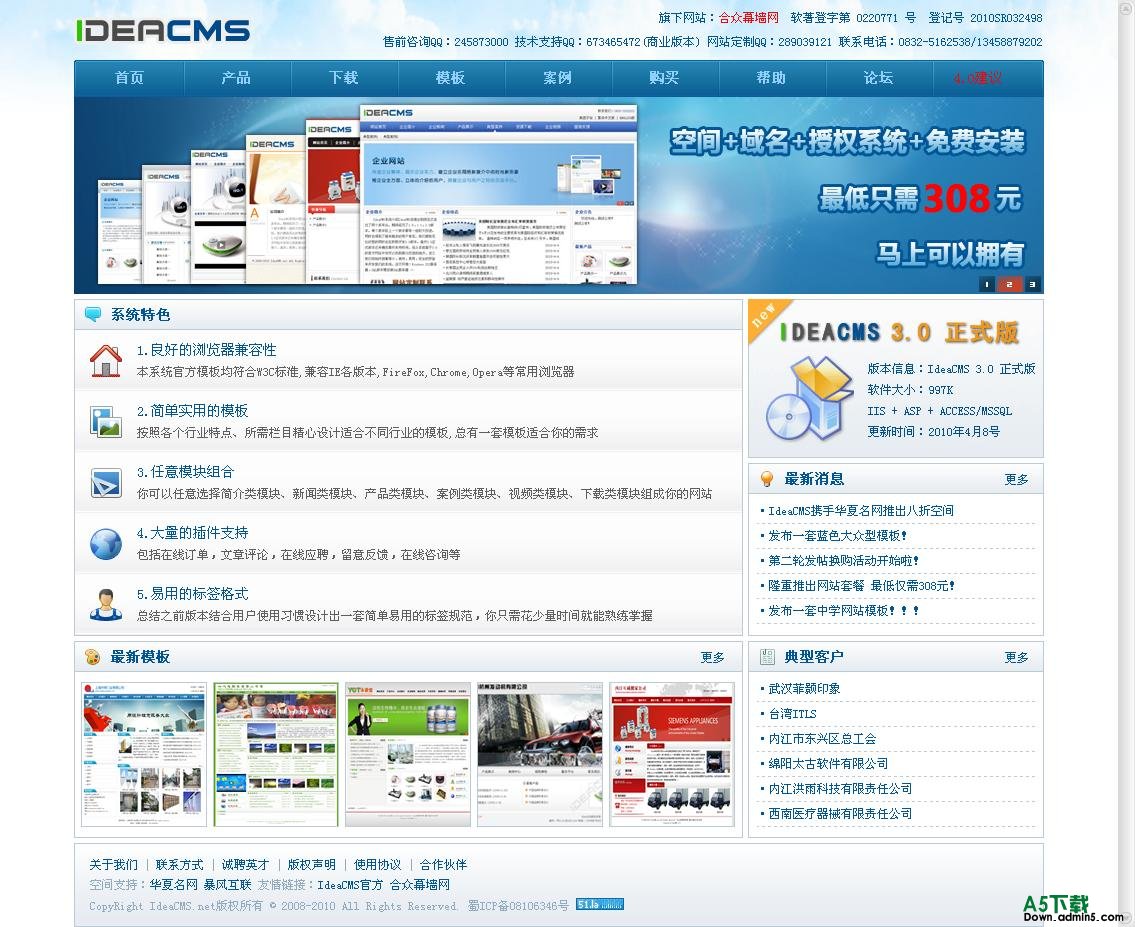Click 更多 in the 最新模板 panel
This screenshot has height=927, width=1135.
(712, 657)
